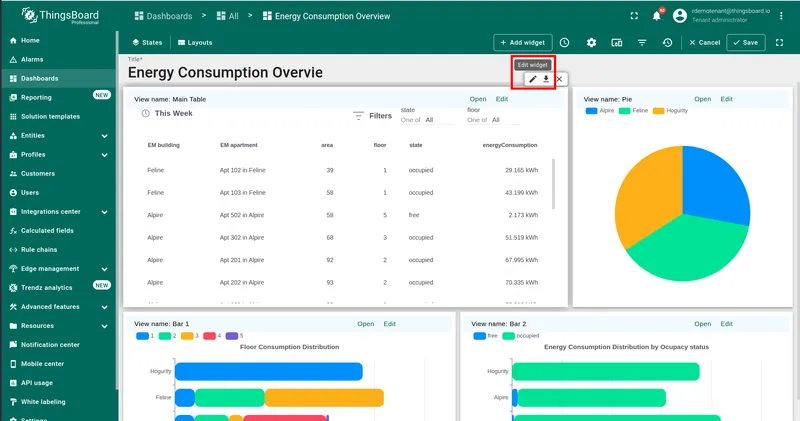This screenshot has height=421, width=800.
Task: Open the floor filter One of All dropdown
Action: [x=493, y=120]
